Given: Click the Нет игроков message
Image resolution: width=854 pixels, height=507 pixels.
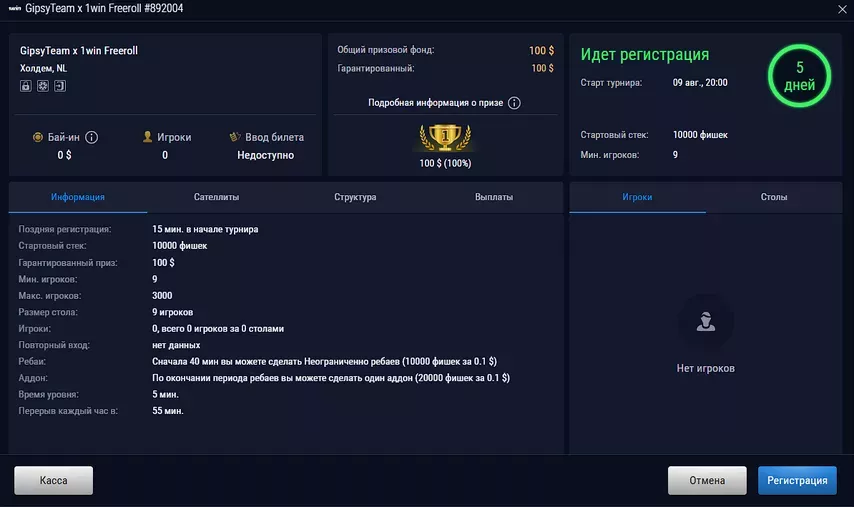Looking at the screenshot, I should 705,369.
